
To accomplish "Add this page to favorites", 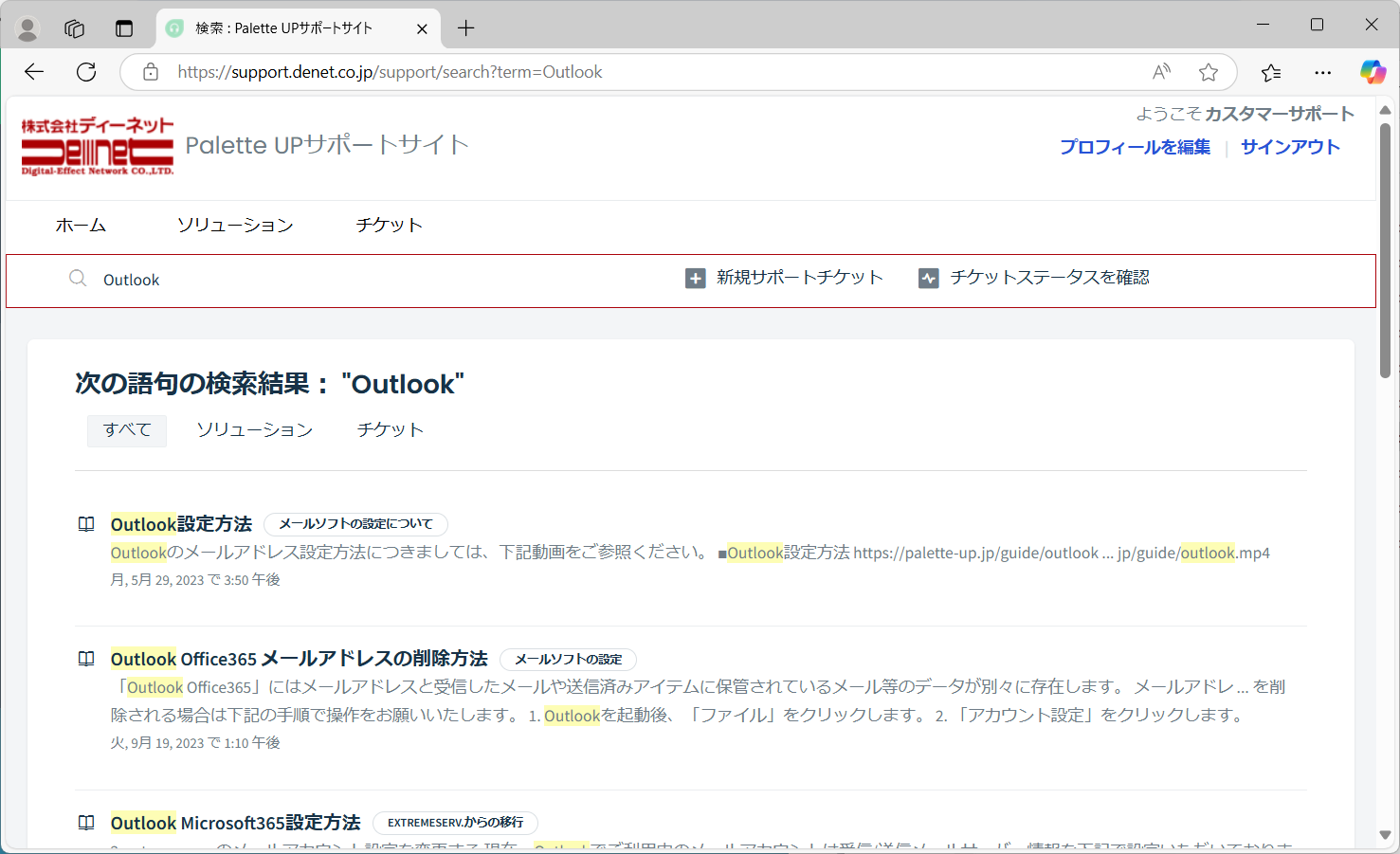I will [x=1208, y=72].
